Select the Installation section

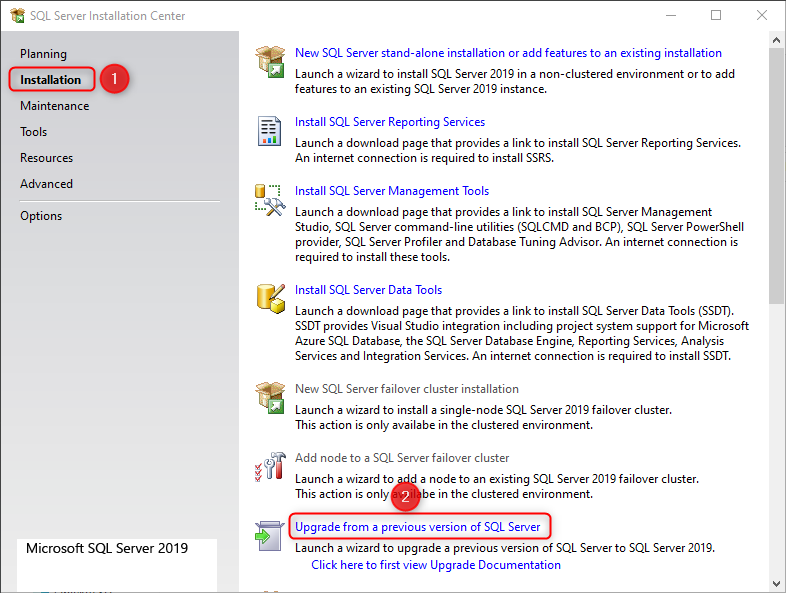point(51,80)
